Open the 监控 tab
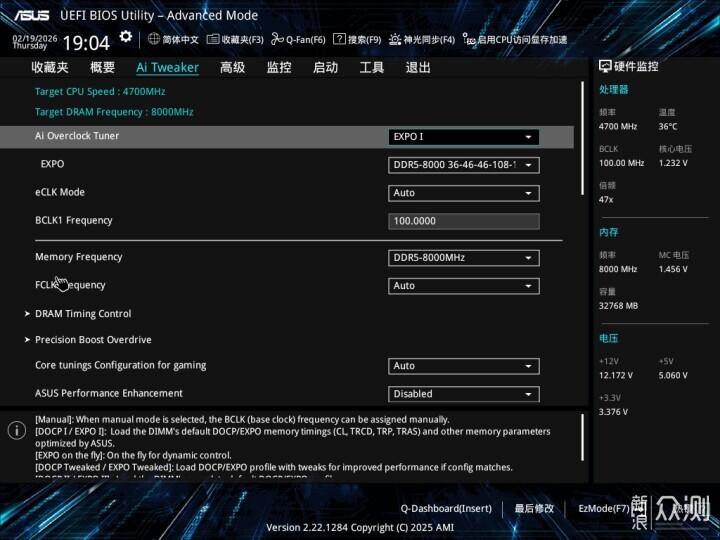Viewport: 720px width, 540px height. pyautogui.click(x=279, y=68)
